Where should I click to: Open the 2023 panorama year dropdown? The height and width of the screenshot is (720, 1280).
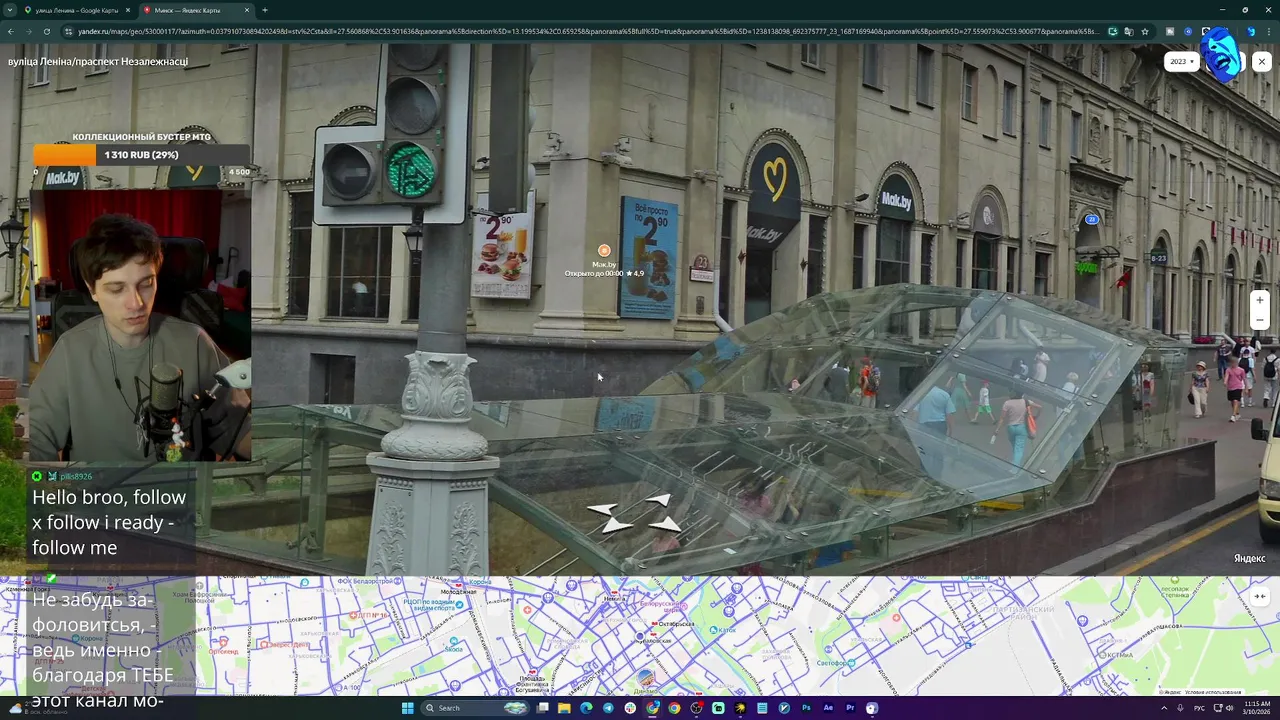point(1181,61)
